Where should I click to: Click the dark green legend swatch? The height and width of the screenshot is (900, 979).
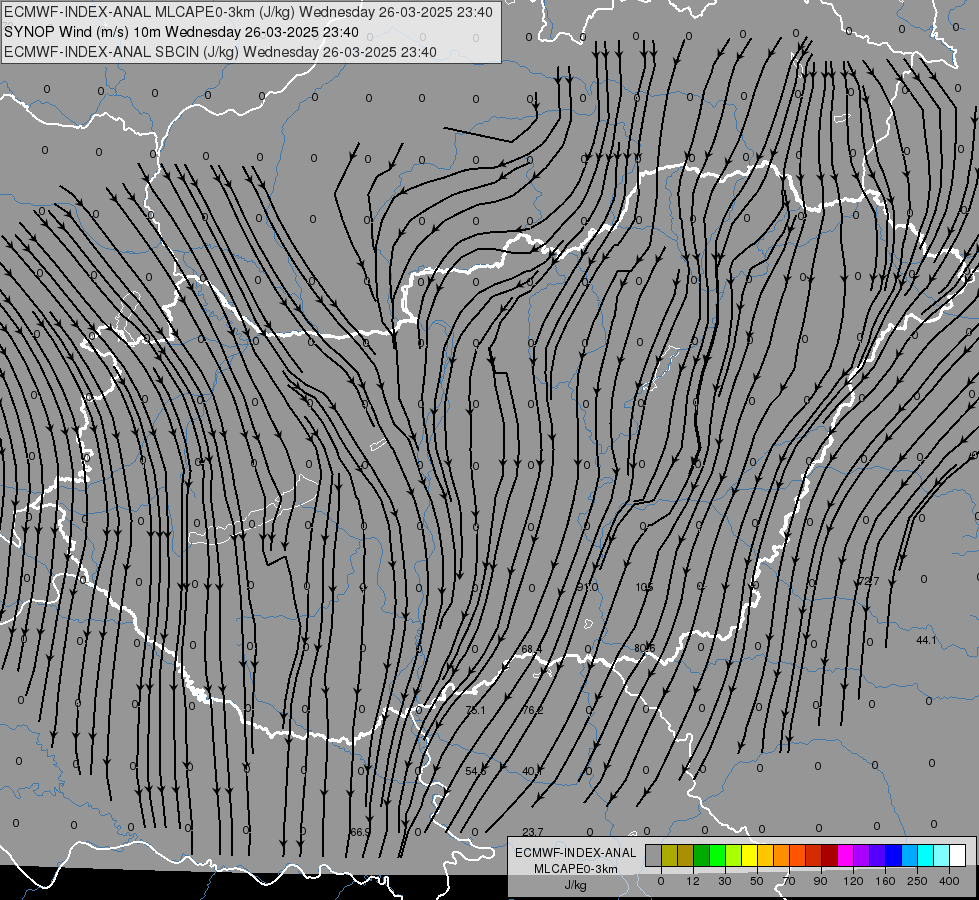(x=701, y=855)
